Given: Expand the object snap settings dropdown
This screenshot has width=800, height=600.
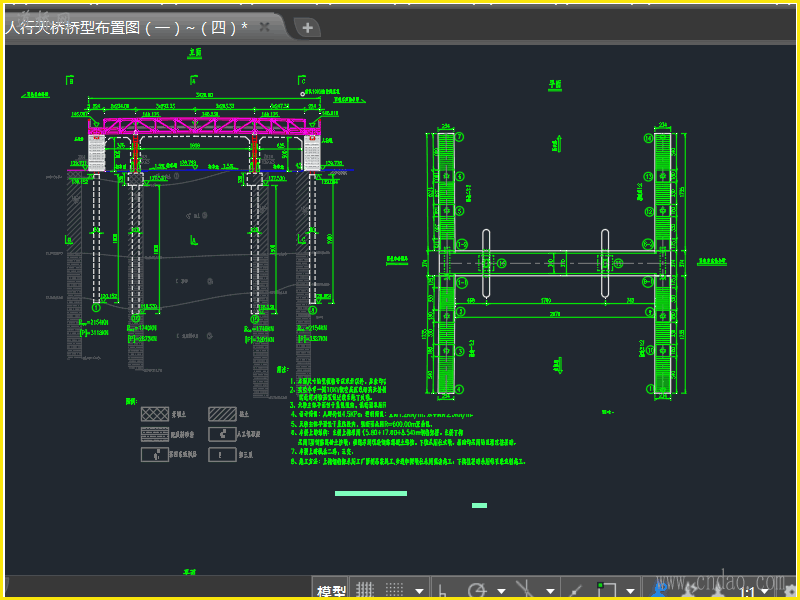Looking at the screenshot, I should 630,591.
